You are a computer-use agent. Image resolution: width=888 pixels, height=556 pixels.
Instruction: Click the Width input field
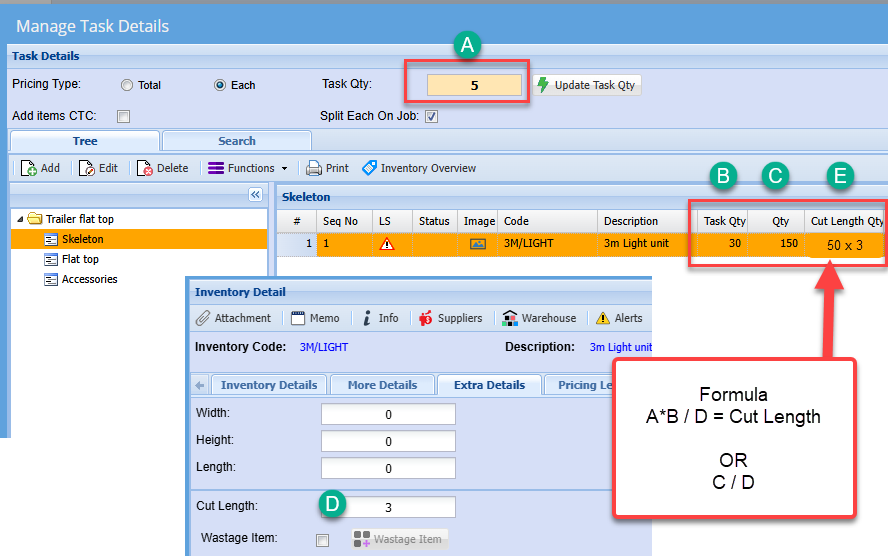388,414
